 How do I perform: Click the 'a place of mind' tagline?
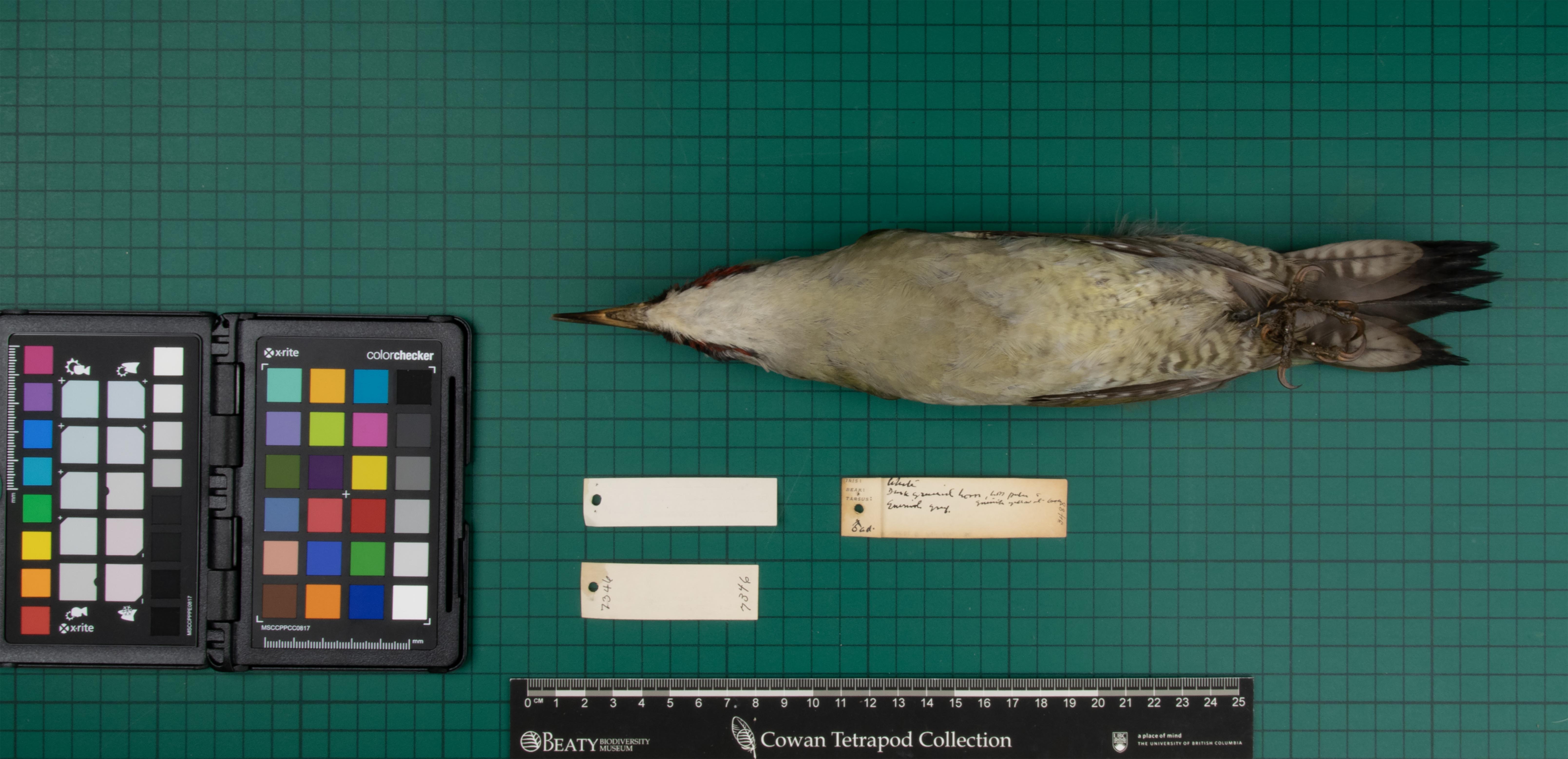[x=1160, y=735]
